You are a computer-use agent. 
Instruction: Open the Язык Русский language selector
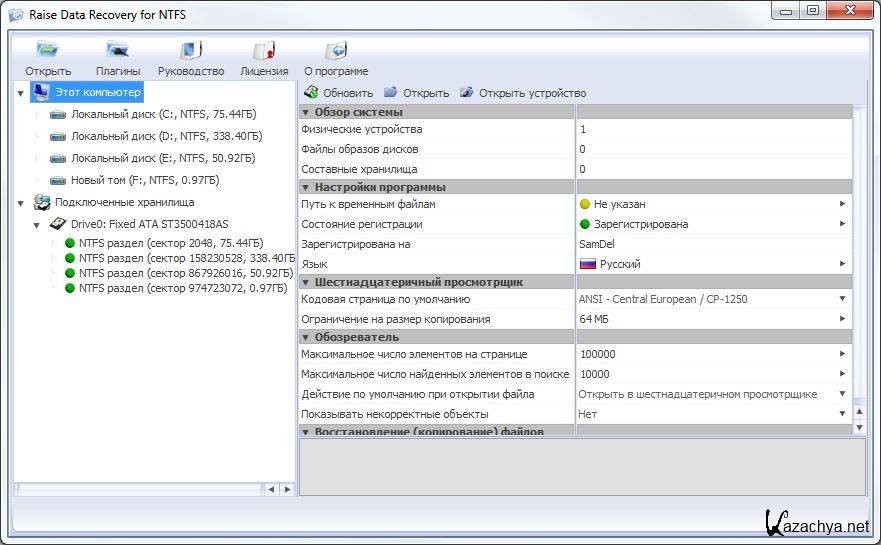(842, 264)
